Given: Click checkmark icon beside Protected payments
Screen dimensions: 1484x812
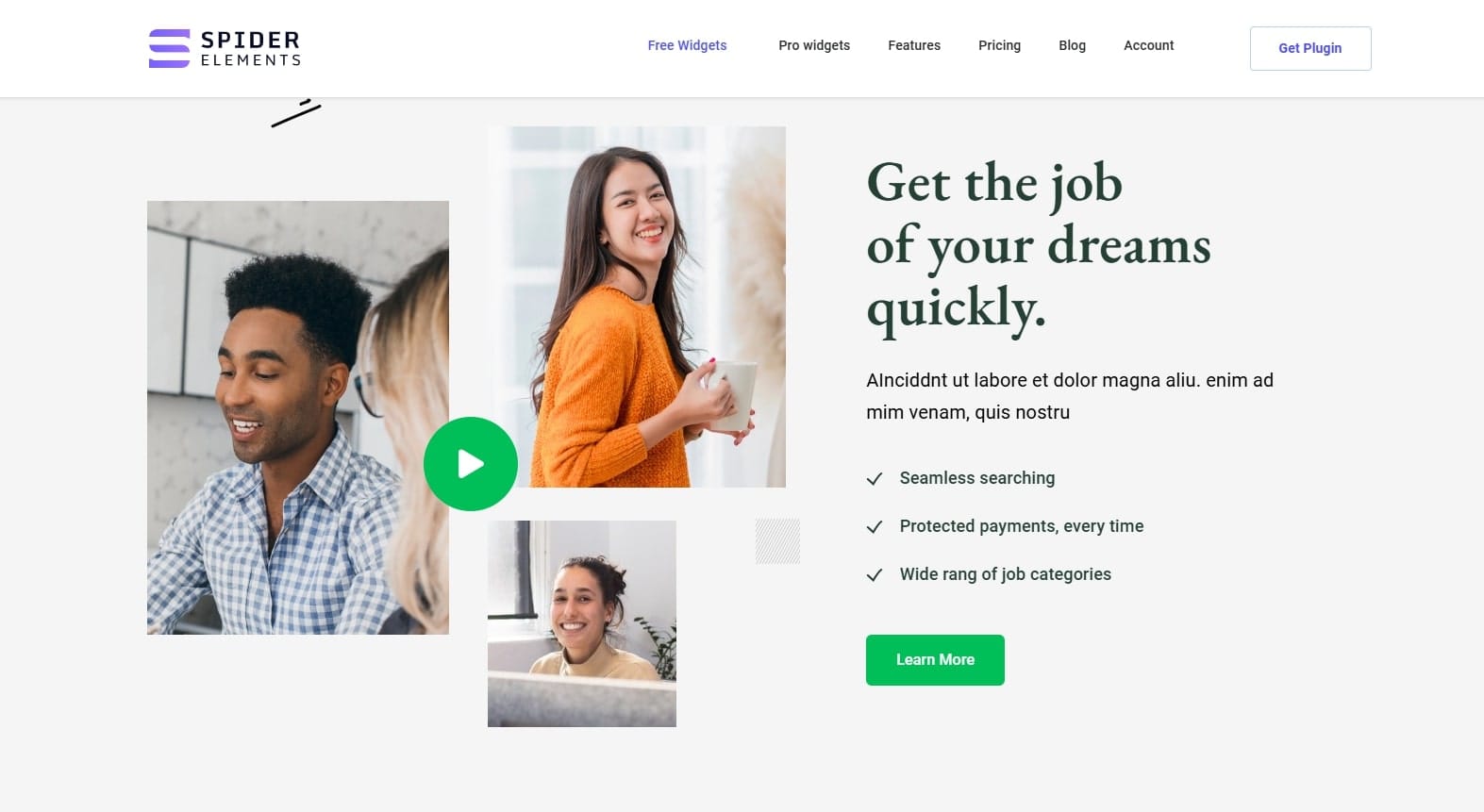Looking at the screenshot, I should coord(875,527).
